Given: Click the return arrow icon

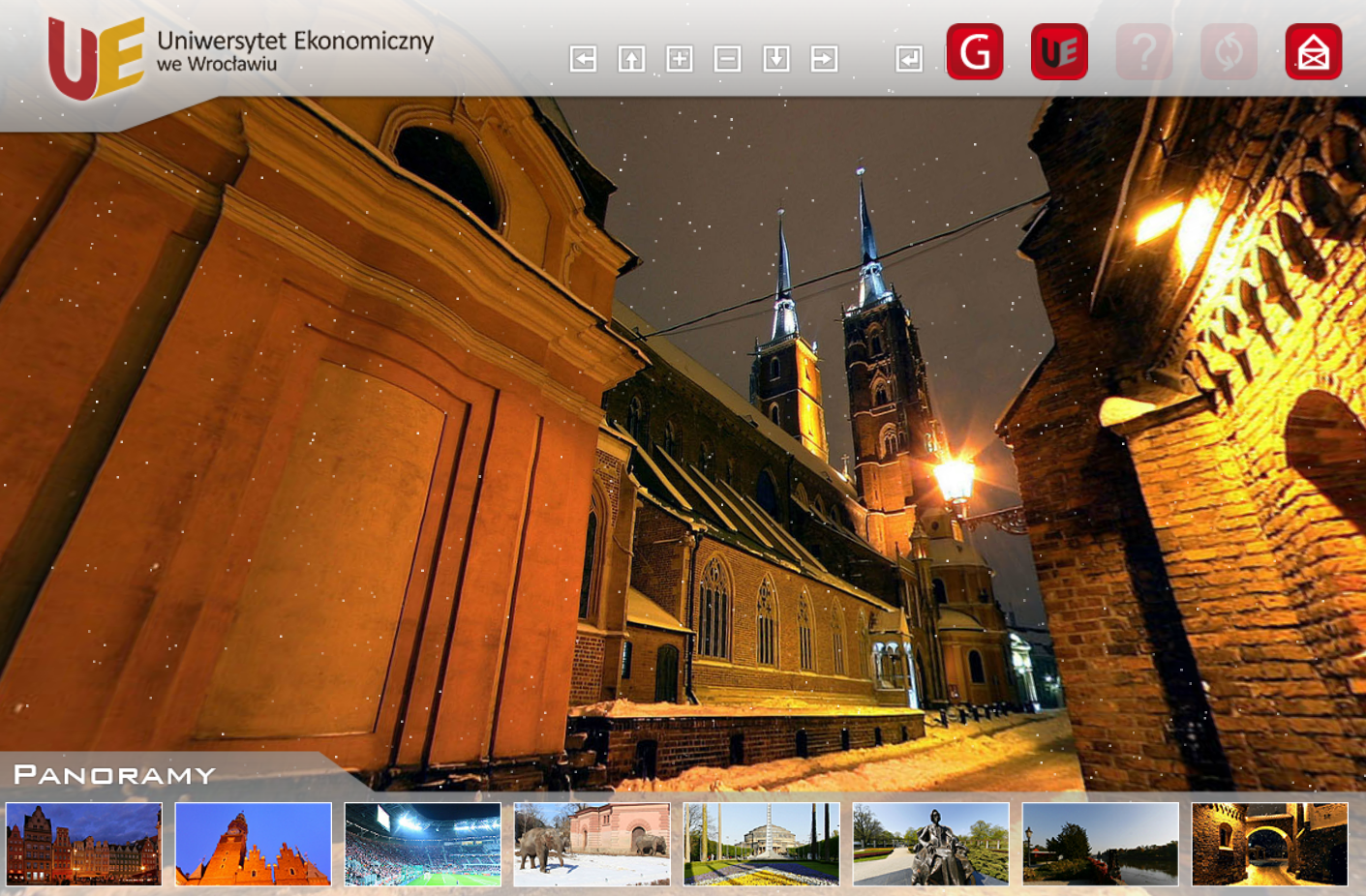Looking at the screenshot, I should (909, 59).
